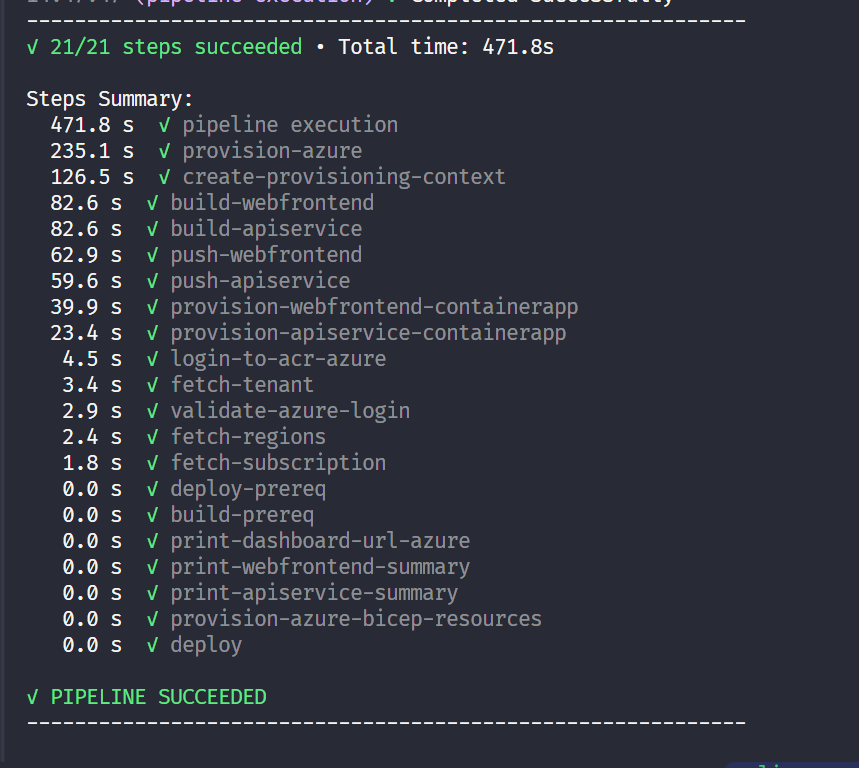Click the provision-apiservice-containerapp step text
The height and width of the screenshot is (768, 859).
368,333
